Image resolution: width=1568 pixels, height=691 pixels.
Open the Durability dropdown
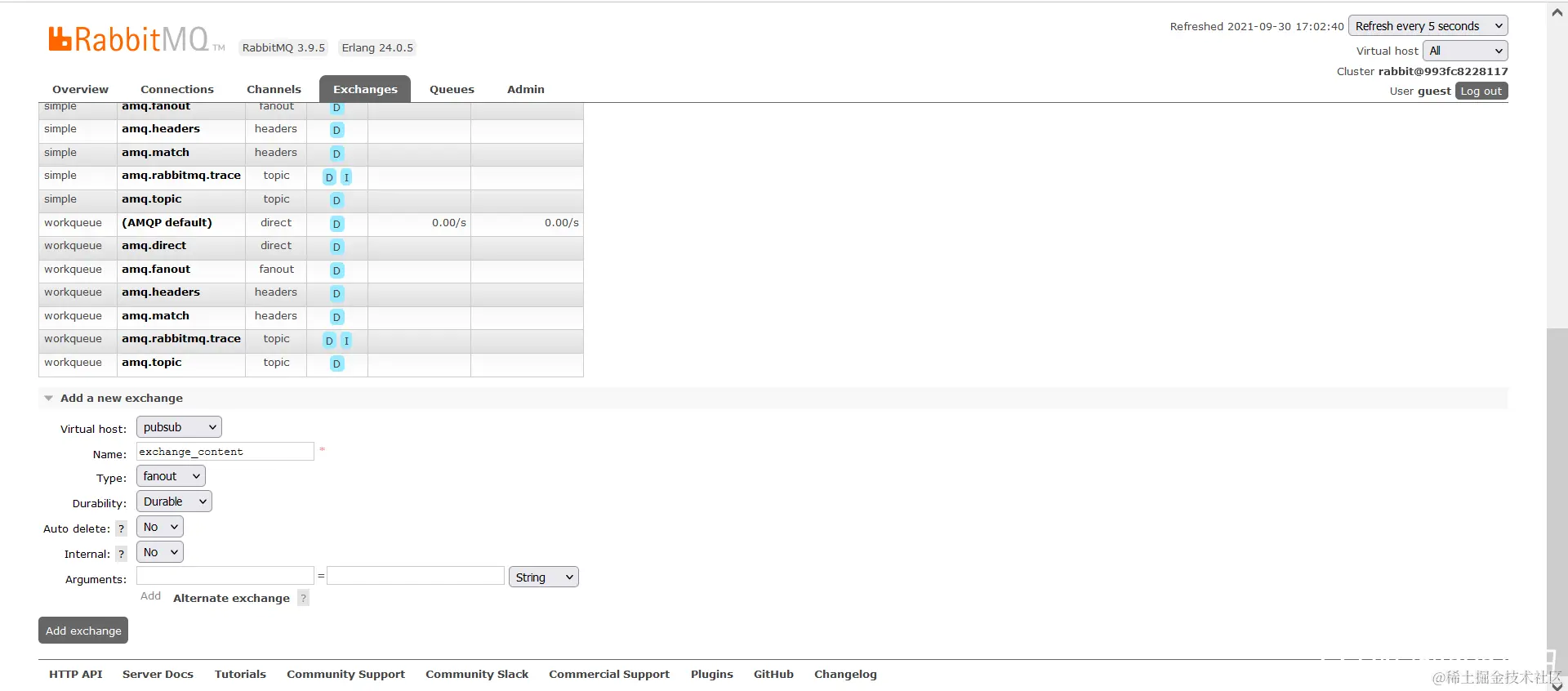(x=174, y=502)
